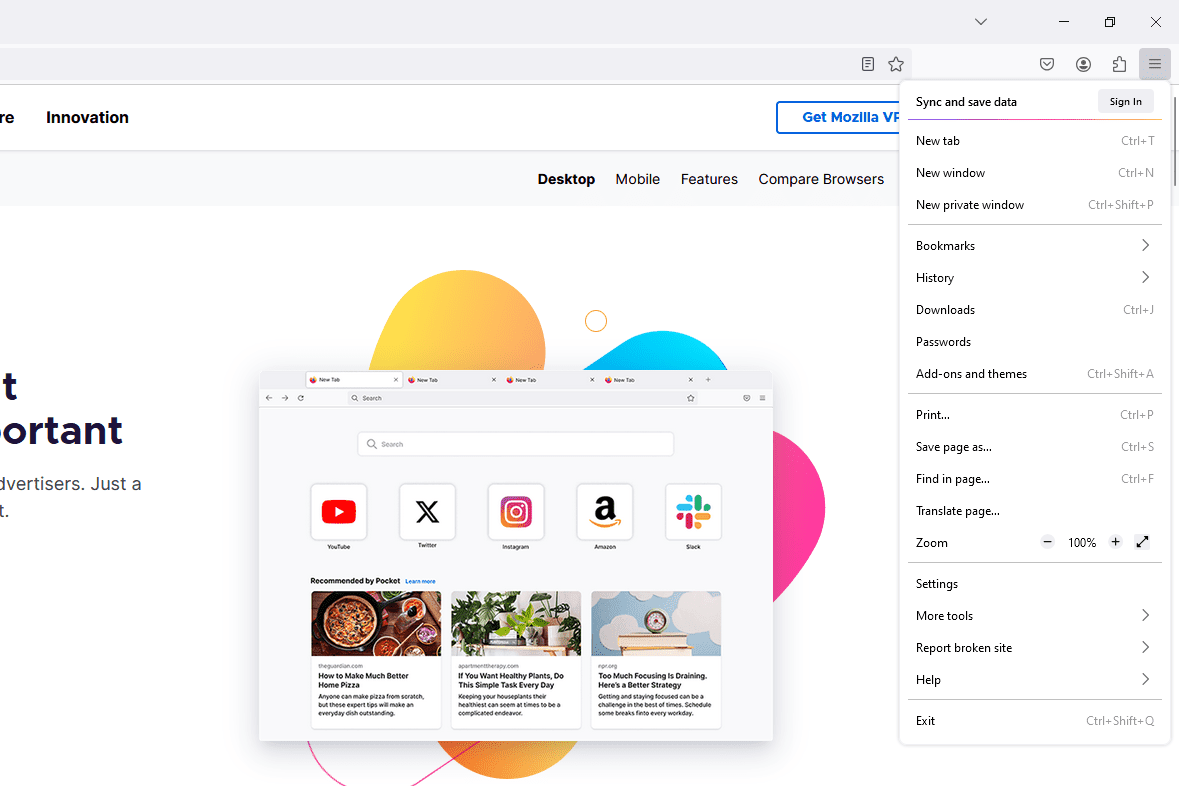Click Sign In button in menu
The width and height of the screenshot is (1179, 786).
1126,102
